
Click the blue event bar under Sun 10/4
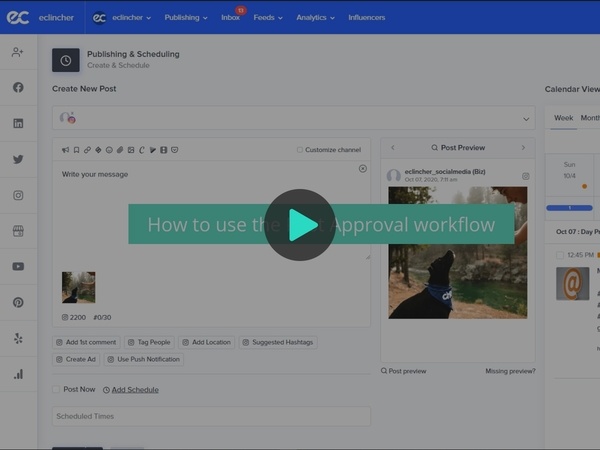[569, 208]
